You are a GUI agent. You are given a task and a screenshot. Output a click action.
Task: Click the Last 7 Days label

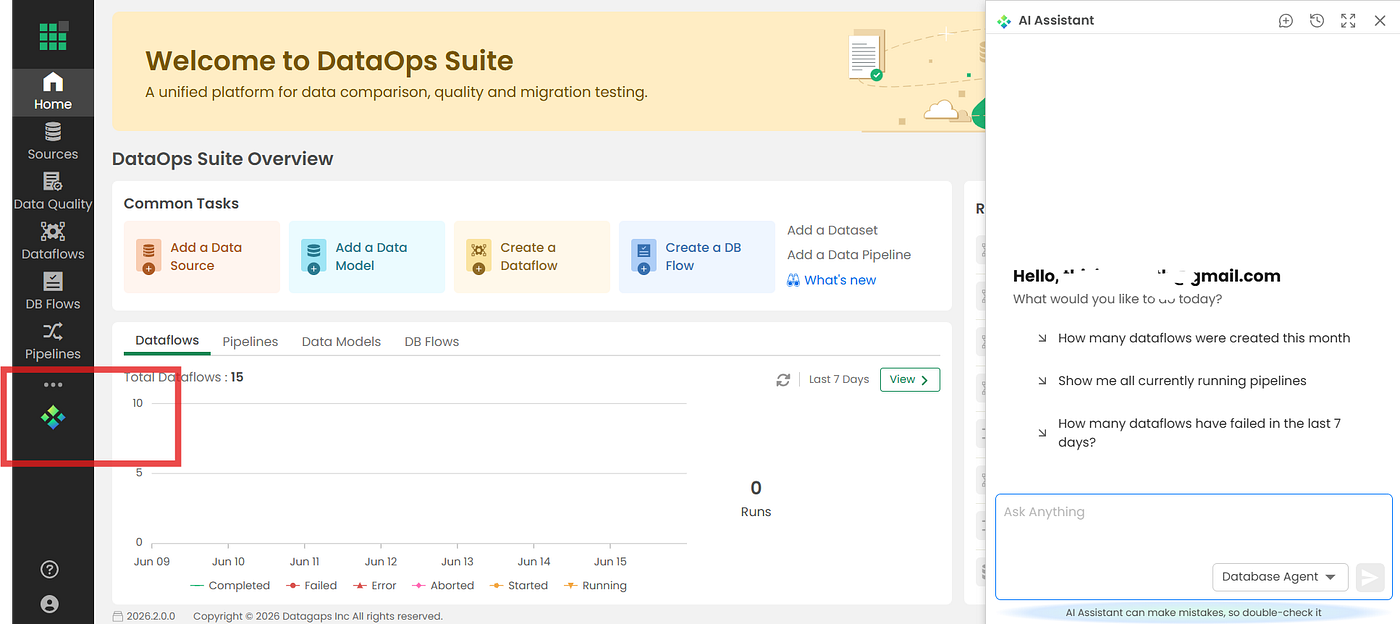tap(839, 380)
